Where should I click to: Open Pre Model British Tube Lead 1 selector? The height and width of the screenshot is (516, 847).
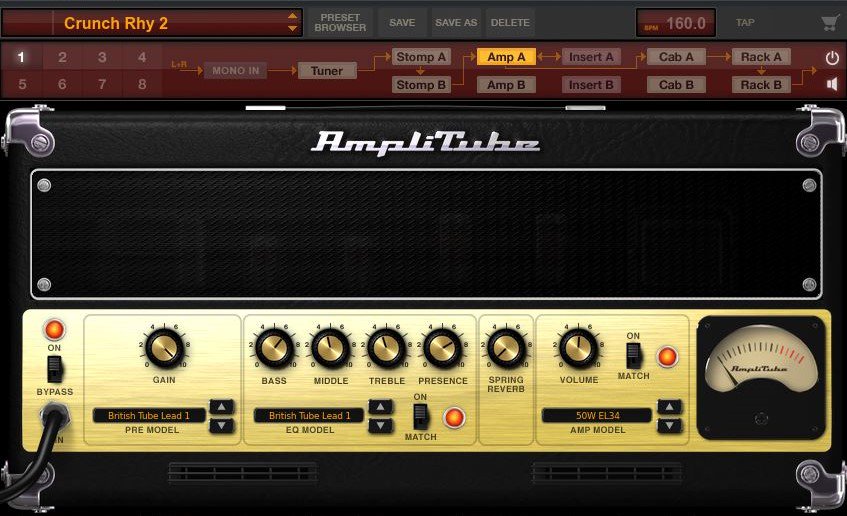pyautogui.click(x=149, y=416)
